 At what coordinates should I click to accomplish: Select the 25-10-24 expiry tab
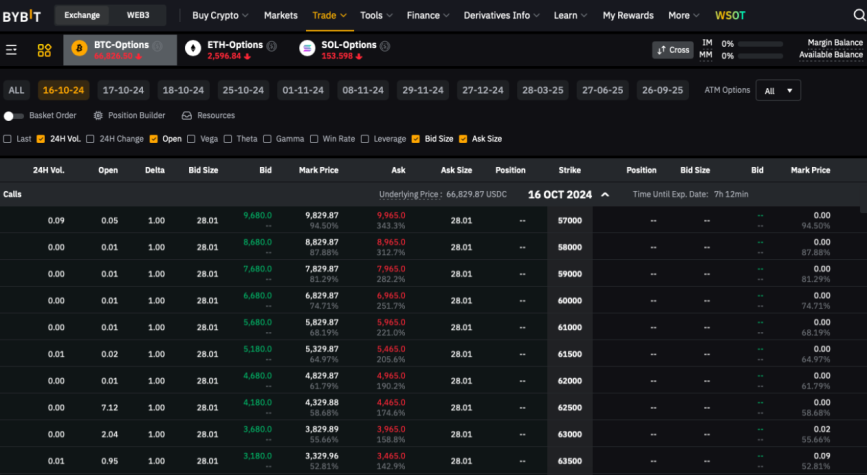pyautogui.click(x=243, y=90)
